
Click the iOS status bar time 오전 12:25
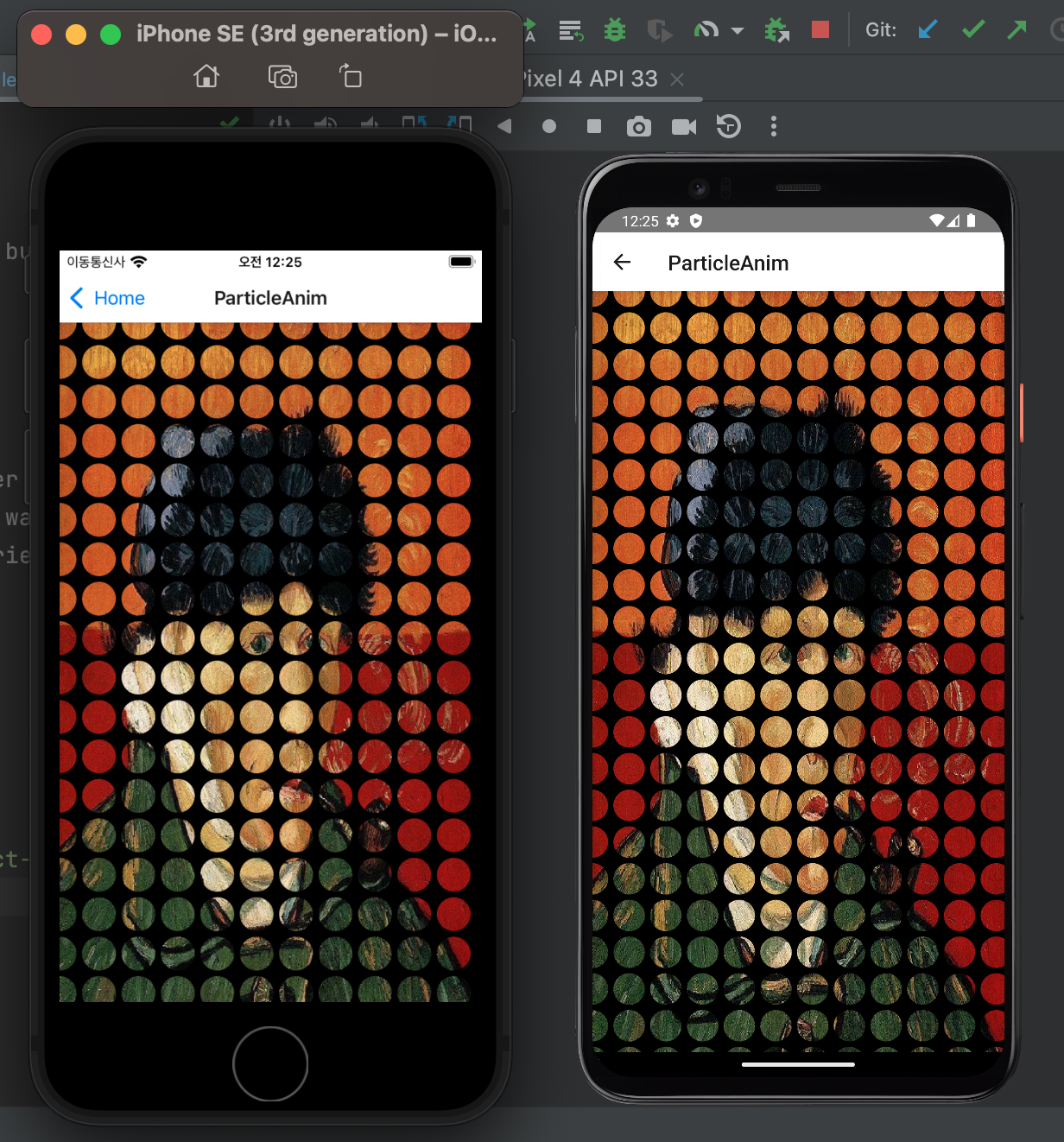270,262
